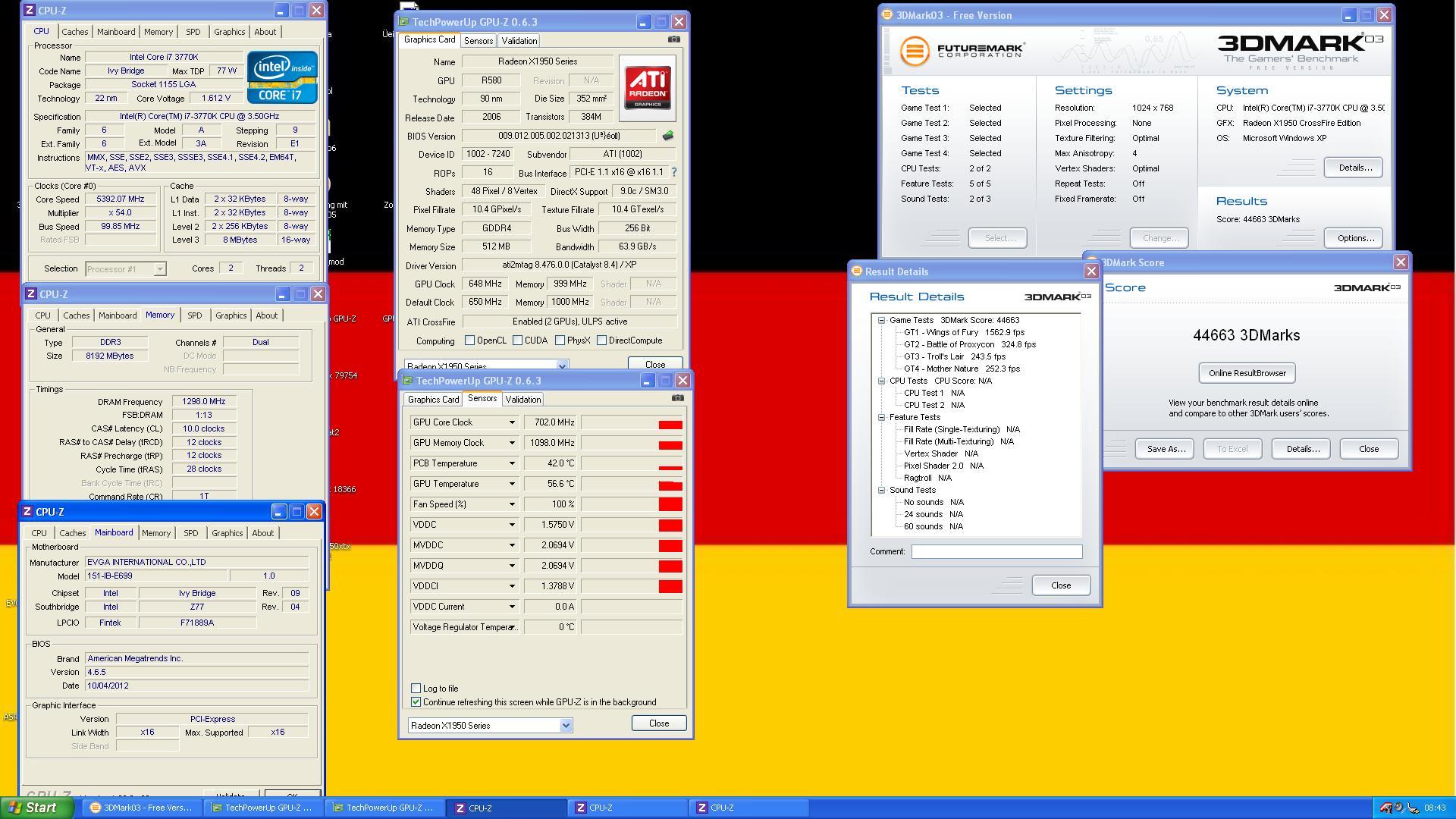Open the Sensors tab in the upper GPU-Z window
Screen dimensions: 1456x819
tap(479, 41)
